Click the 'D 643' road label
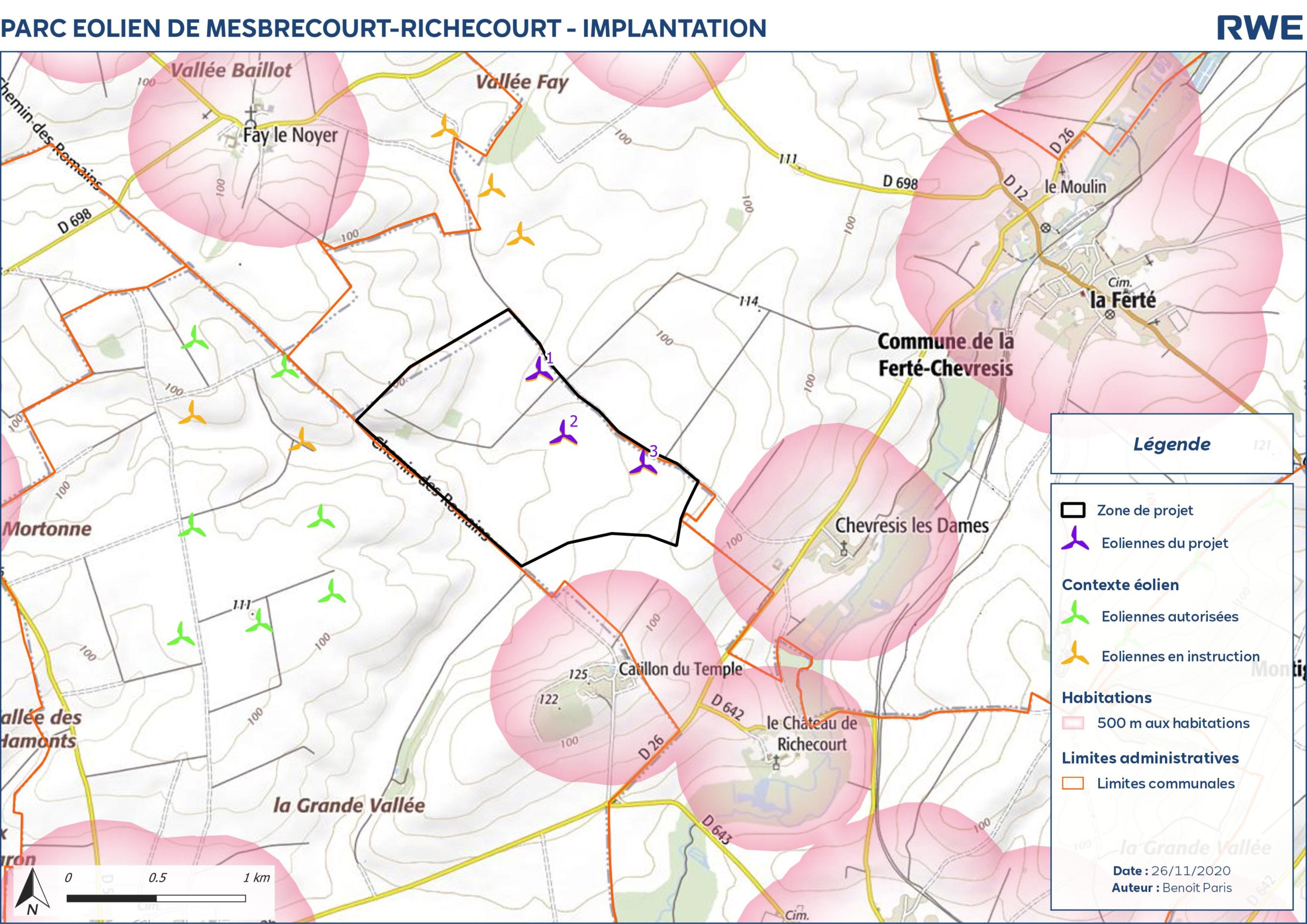Screen dimensions: 1307x924 pos(717,830)
